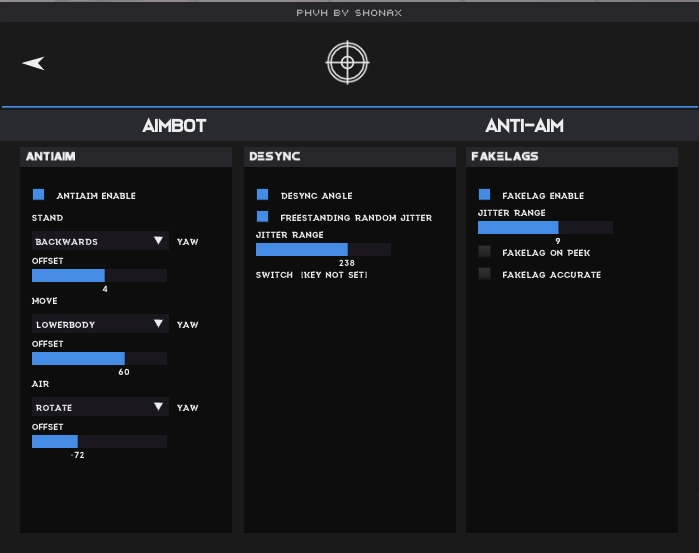
Task: Set the Desync jitter range slider
Action: 323,249
